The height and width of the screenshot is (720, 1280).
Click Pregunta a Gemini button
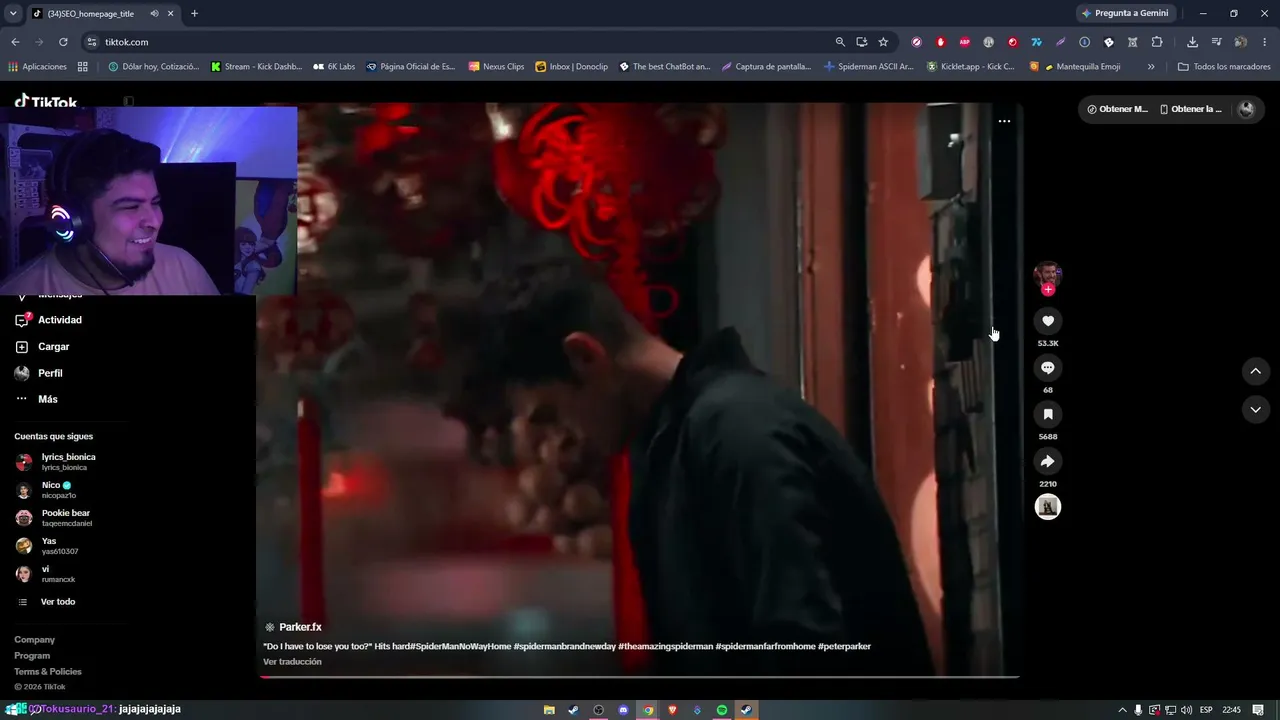coord(1125,14)
